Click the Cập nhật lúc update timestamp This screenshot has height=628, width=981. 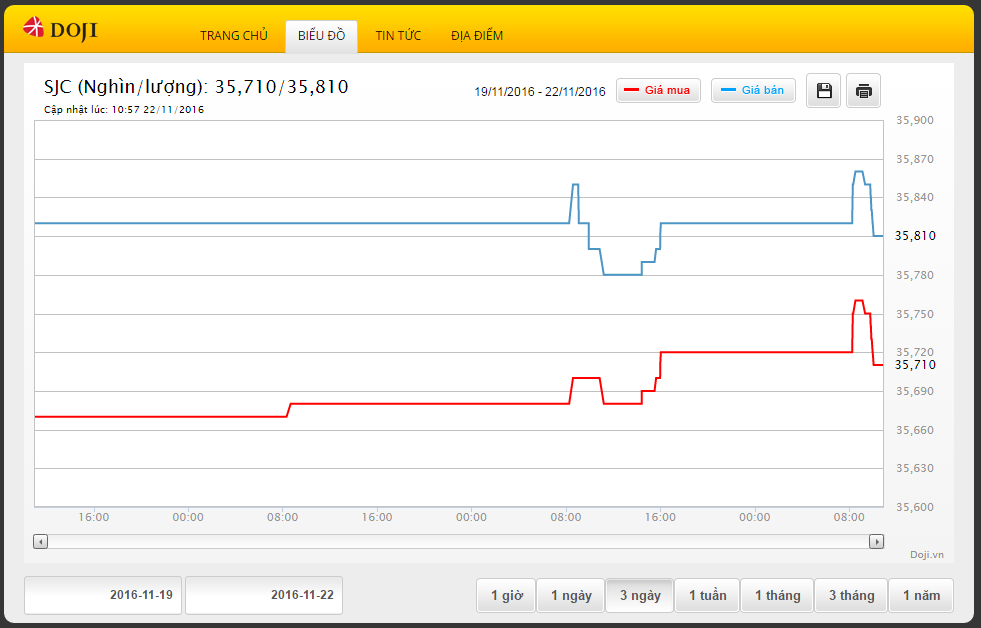[x=124, y=109]
